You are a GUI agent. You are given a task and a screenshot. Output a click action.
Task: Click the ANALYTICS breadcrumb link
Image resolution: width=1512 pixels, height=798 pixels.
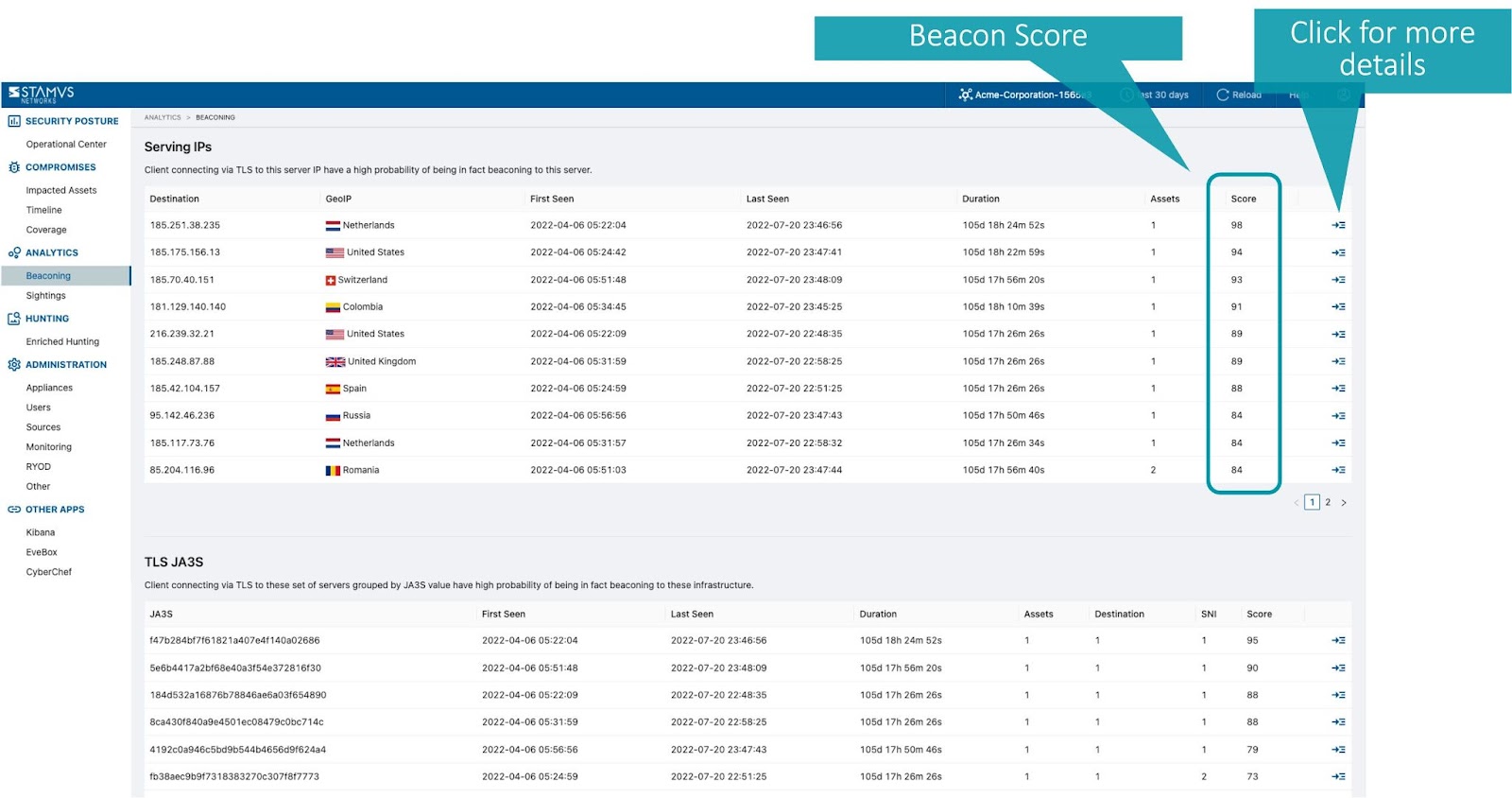tap(163, 117)
